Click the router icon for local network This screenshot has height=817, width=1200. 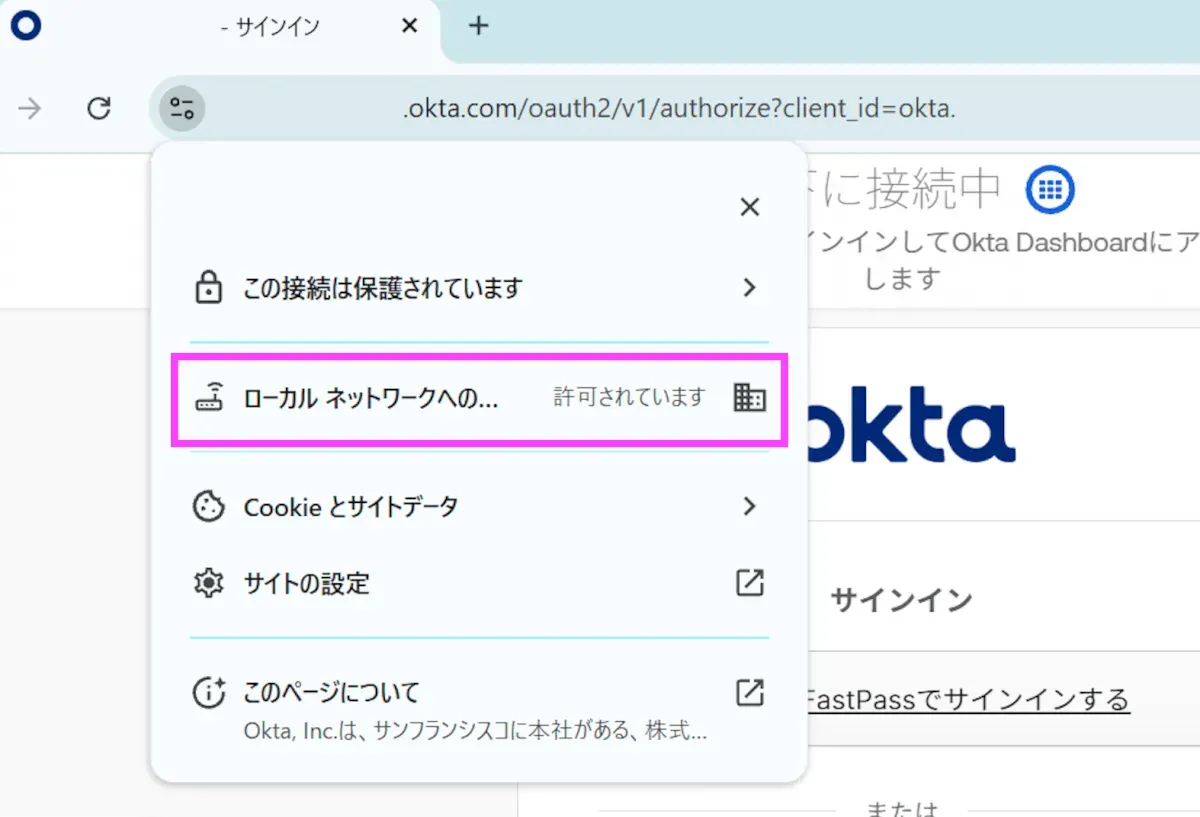[x=208, y=398]
